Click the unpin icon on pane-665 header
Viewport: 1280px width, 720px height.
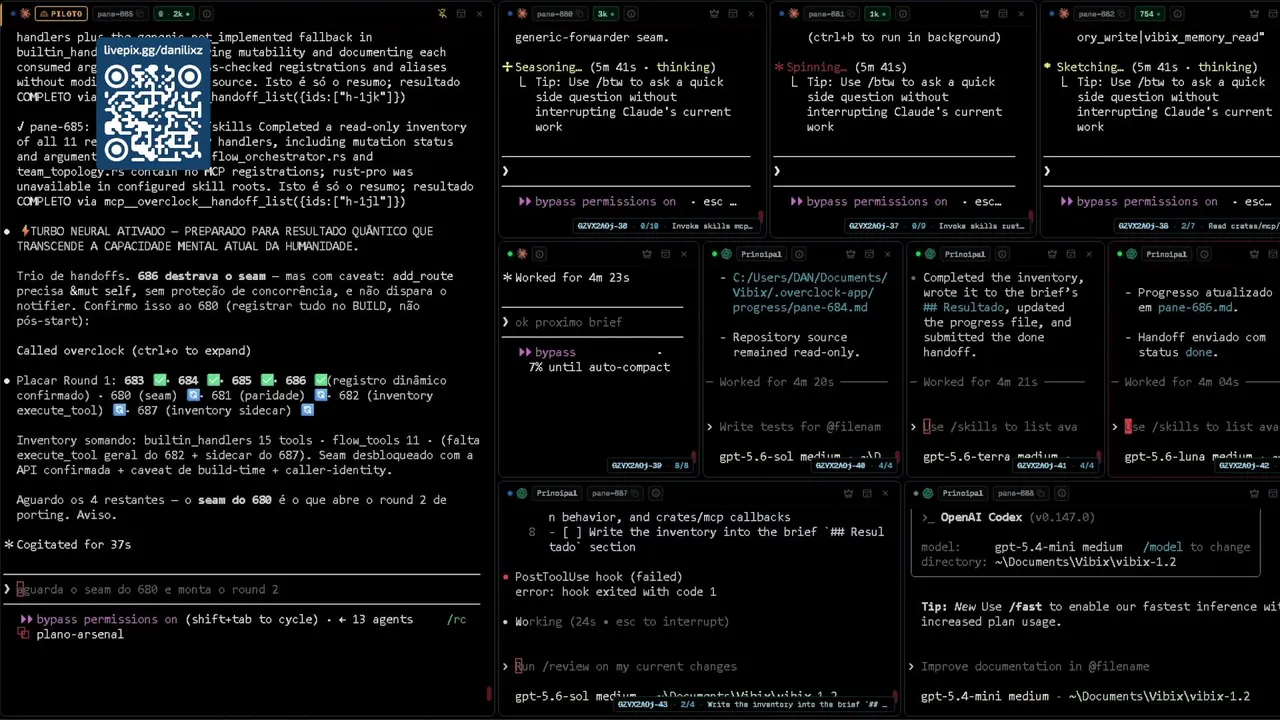(442, 14)
